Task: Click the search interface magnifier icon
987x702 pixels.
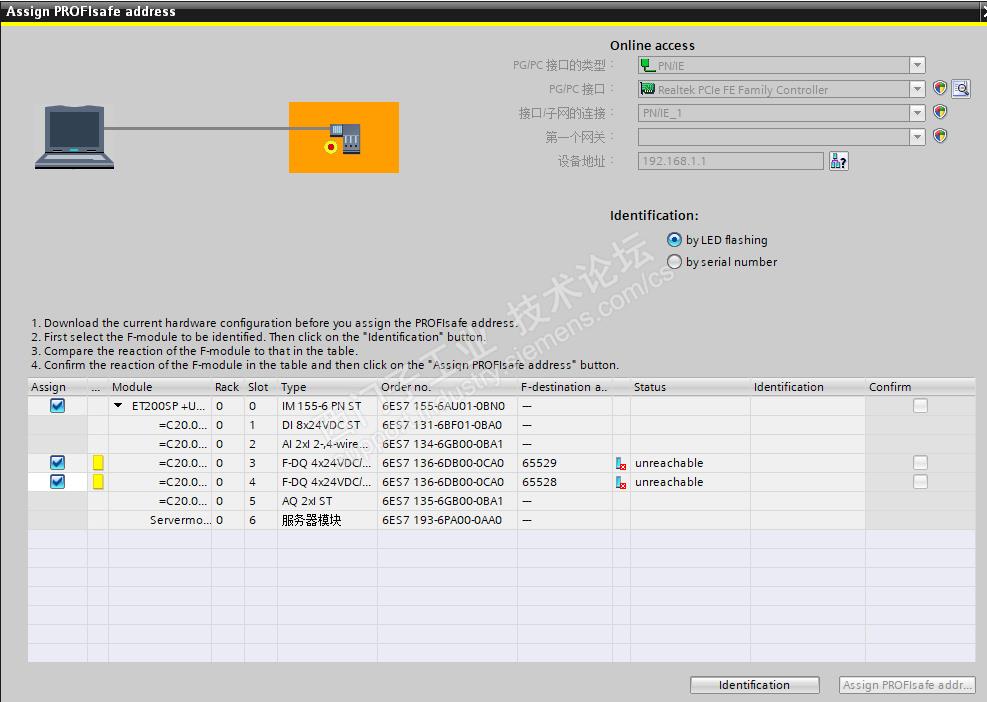Action: click(961, 89)
